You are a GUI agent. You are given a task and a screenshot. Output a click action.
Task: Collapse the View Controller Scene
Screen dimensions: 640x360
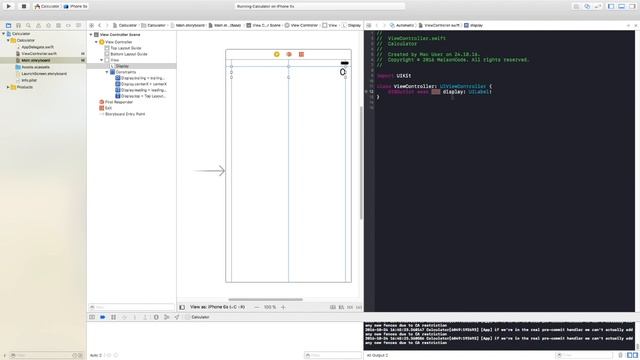click(91, 35)
